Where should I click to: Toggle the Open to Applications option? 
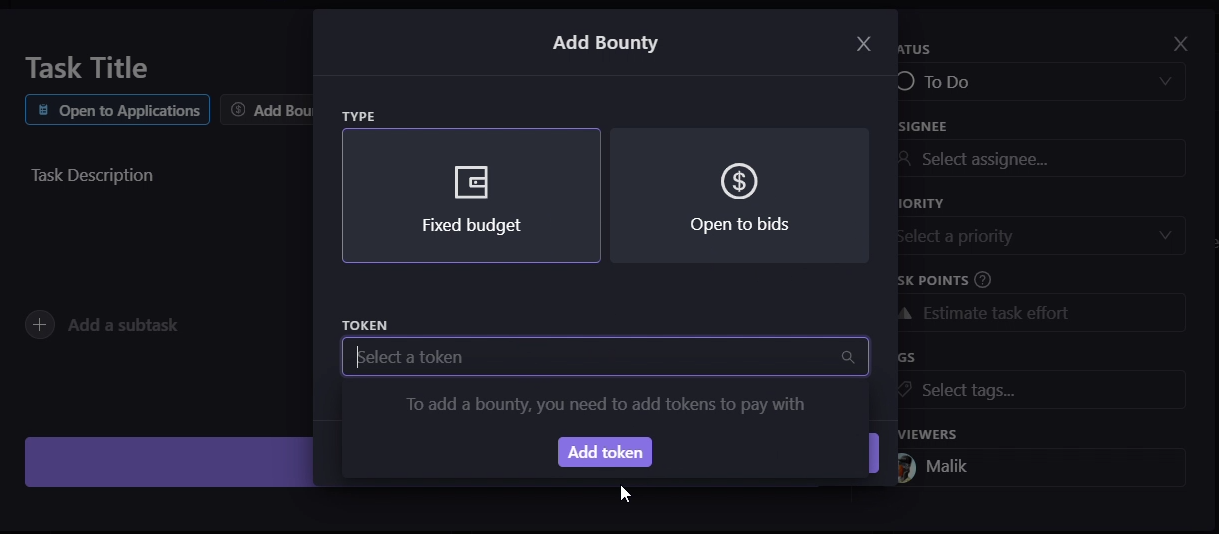point(117,110)
